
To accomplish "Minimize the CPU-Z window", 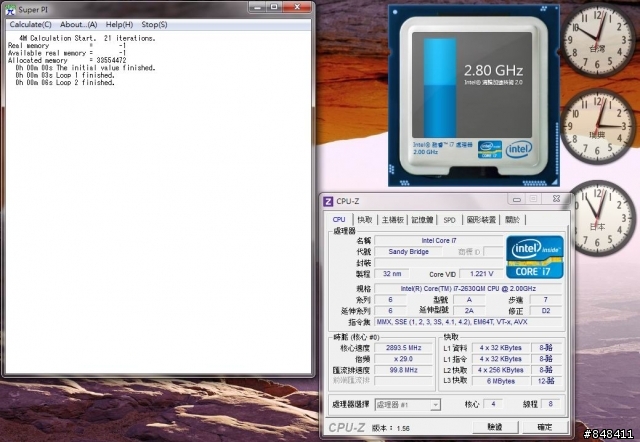I will coord(516,199).
